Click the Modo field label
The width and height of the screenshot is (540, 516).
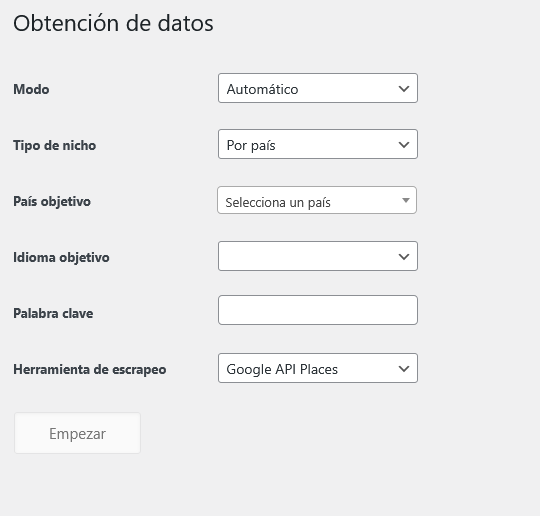pos(31,90)
